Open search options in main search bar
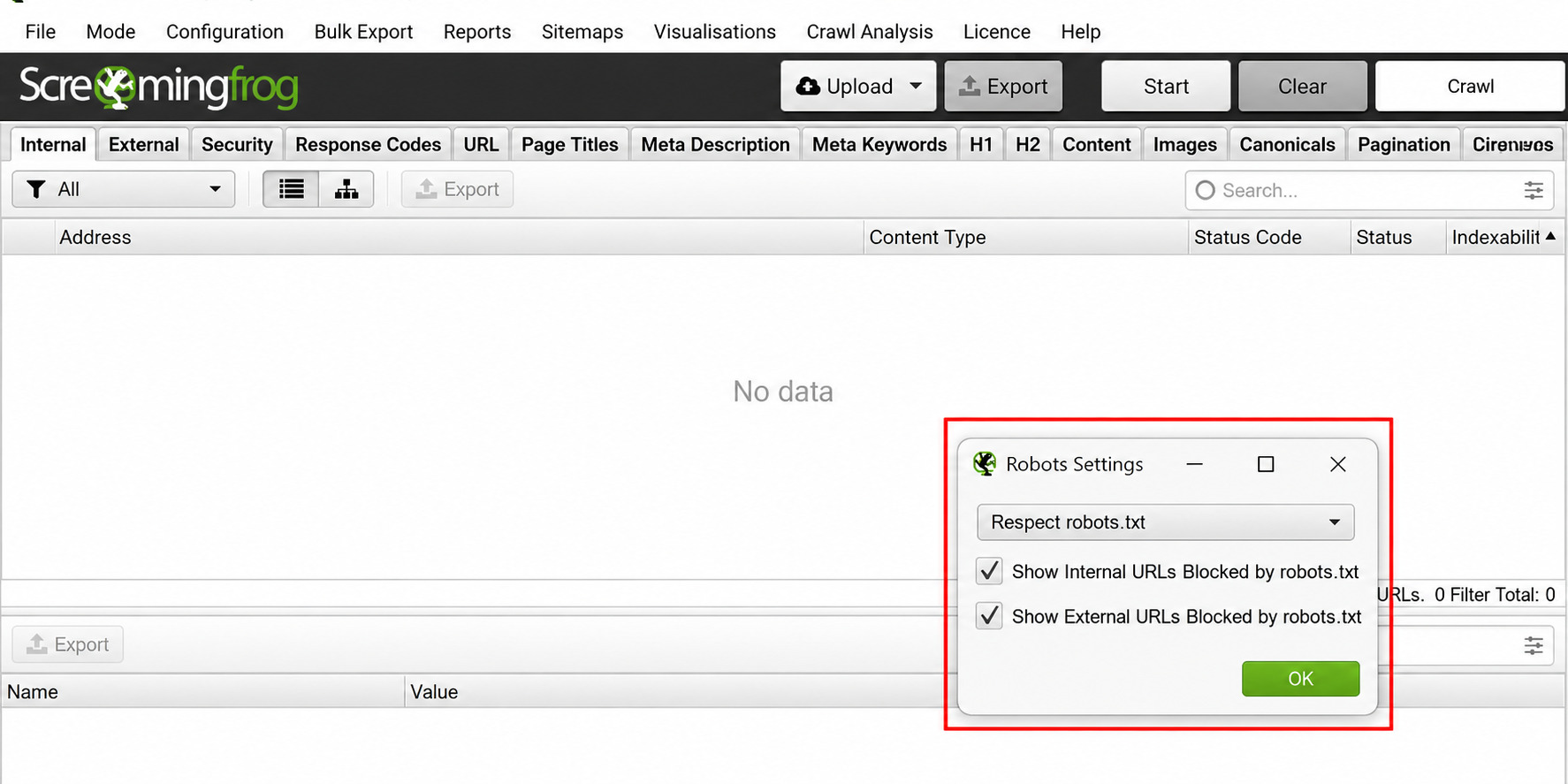This screenshot has height=784, width=1568. (1534, 190)
